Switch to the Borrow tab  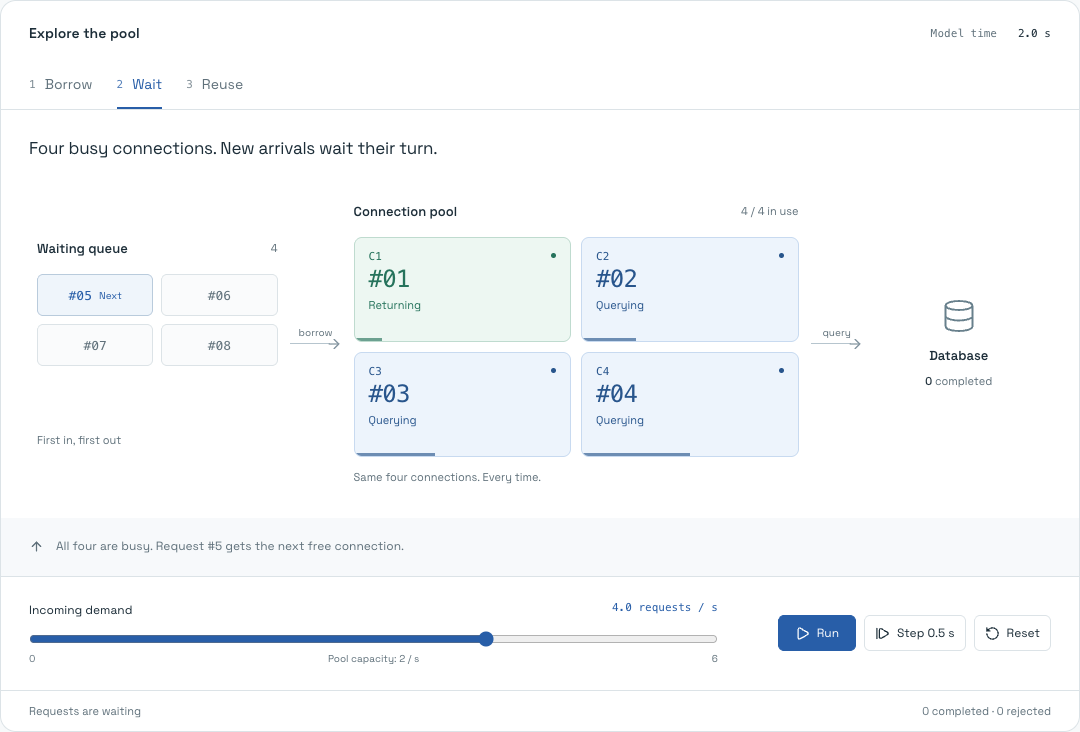61,84
